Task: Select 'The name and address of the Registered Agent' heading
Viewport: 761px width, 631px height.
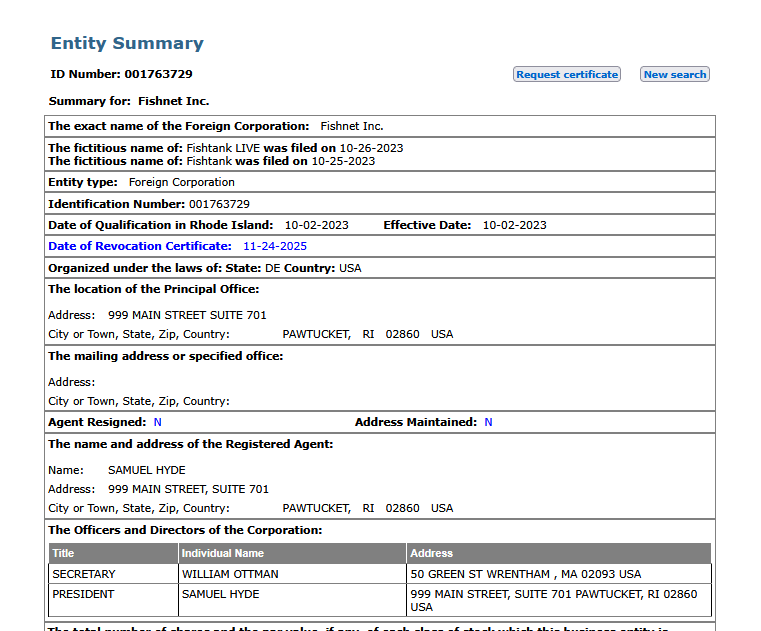Action: [x=190, y=444]
